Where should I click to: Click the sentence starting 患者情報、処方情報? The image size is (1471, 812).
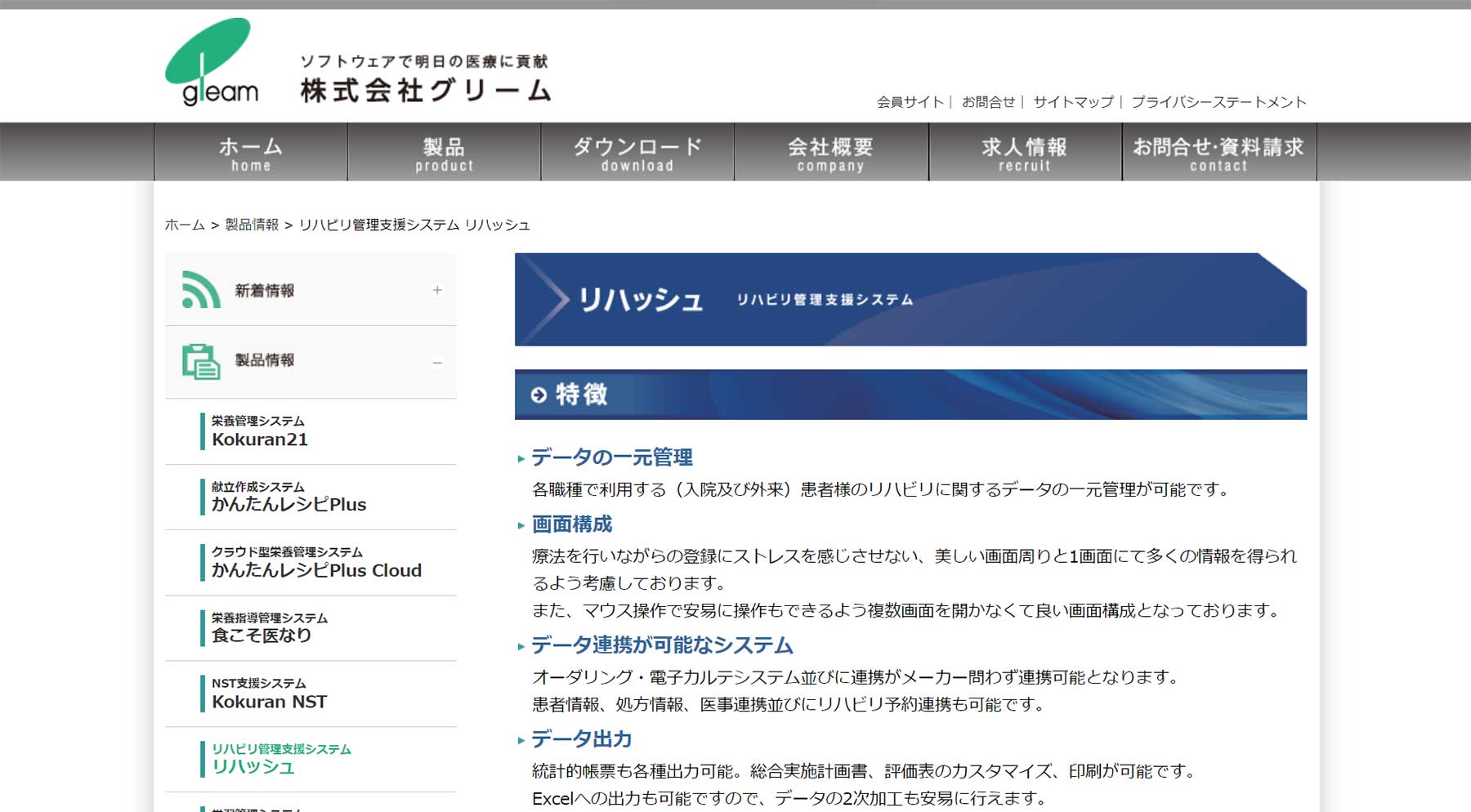coord(790,704)
